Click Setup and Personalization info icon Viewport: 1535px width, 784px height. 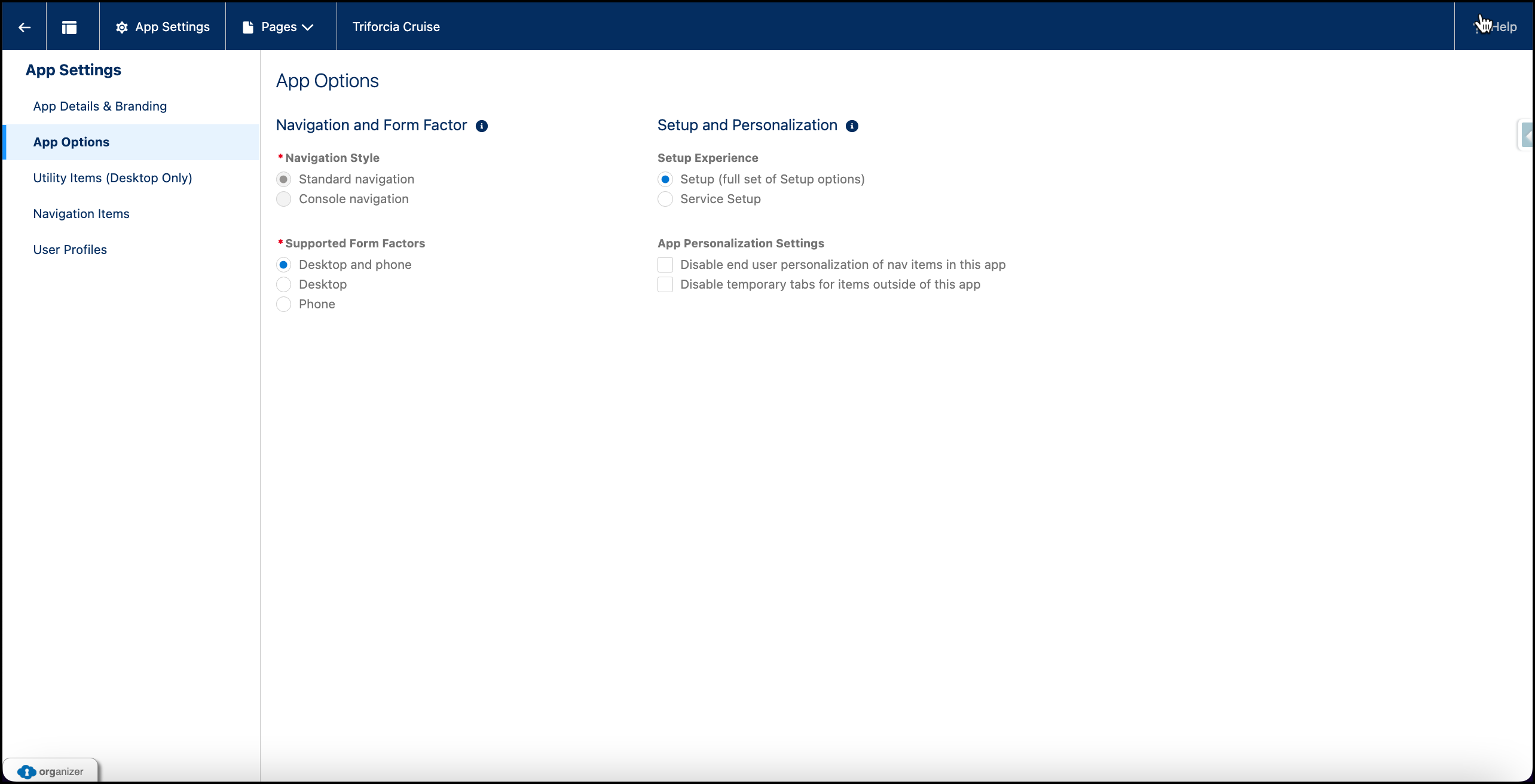click(852, 126)
